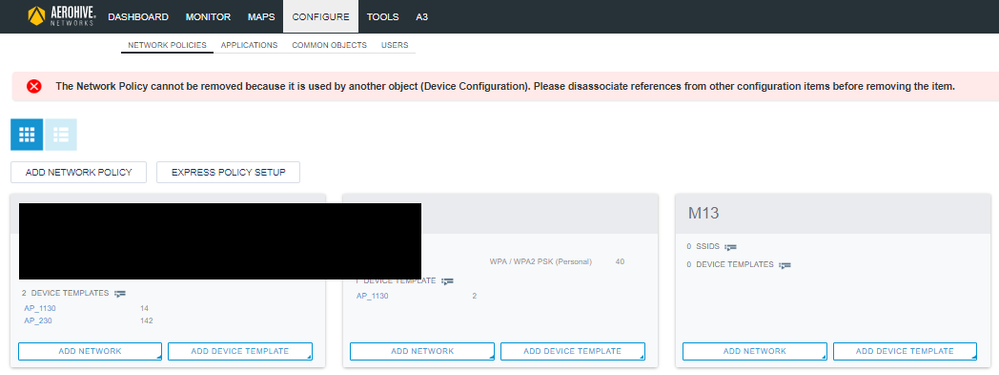Screen dimensions: 999x375
Task: Add Network in the first policy card
Action: tap(90, 351)
